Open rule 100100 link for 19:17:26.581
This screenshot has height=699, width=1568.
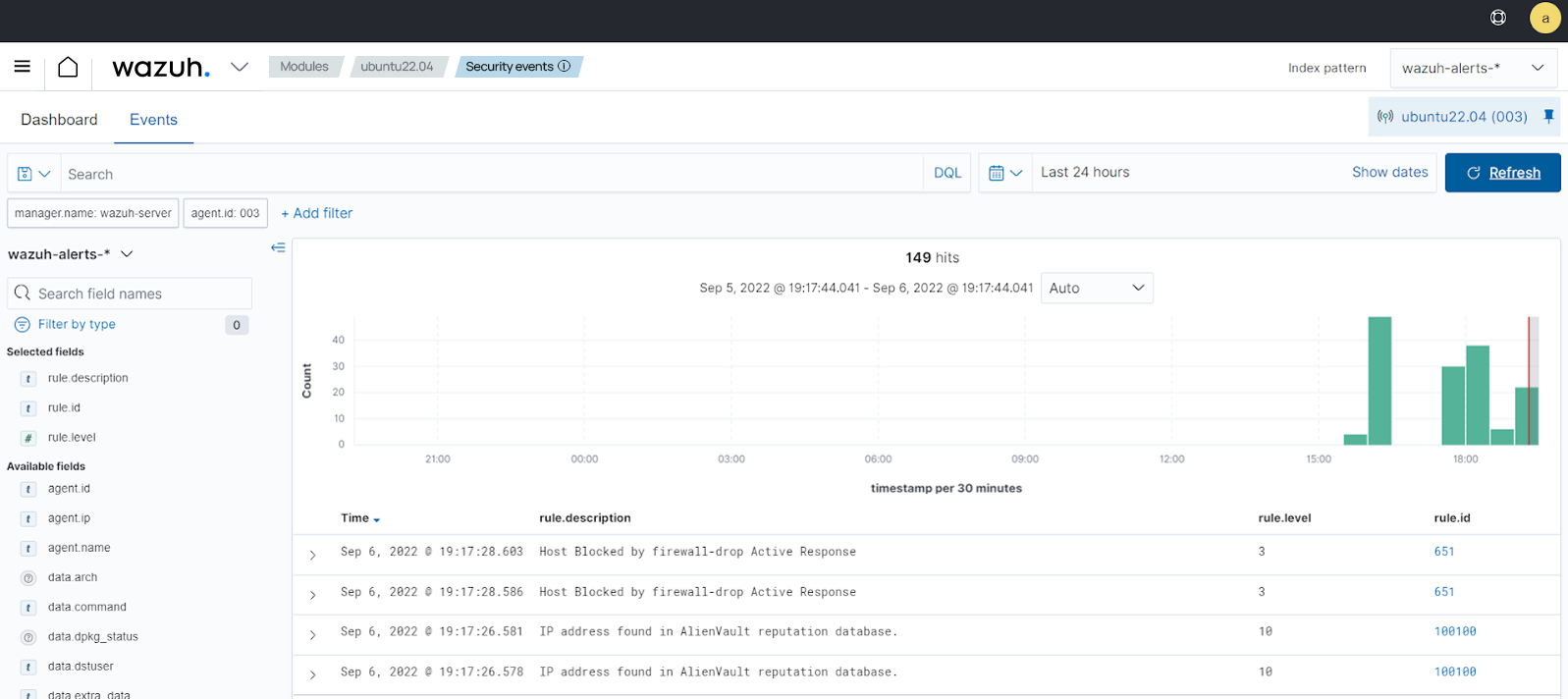pos(1455,631)
